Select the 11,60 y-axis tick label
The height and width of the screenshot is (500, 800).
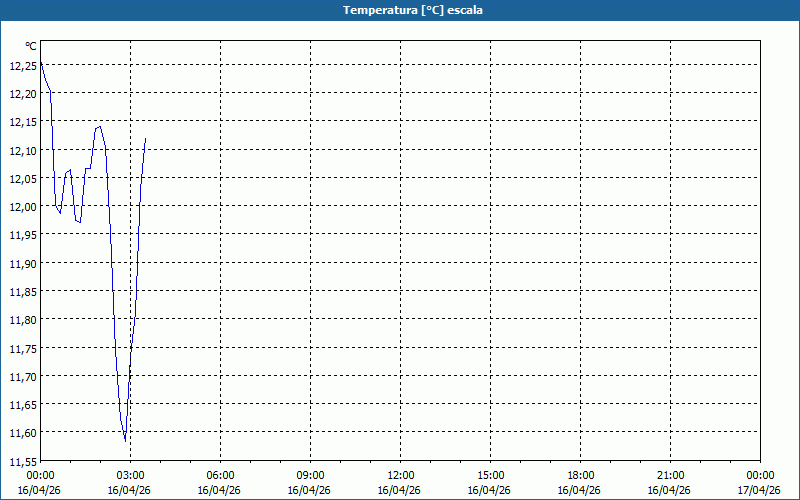(x=23, y=433)
